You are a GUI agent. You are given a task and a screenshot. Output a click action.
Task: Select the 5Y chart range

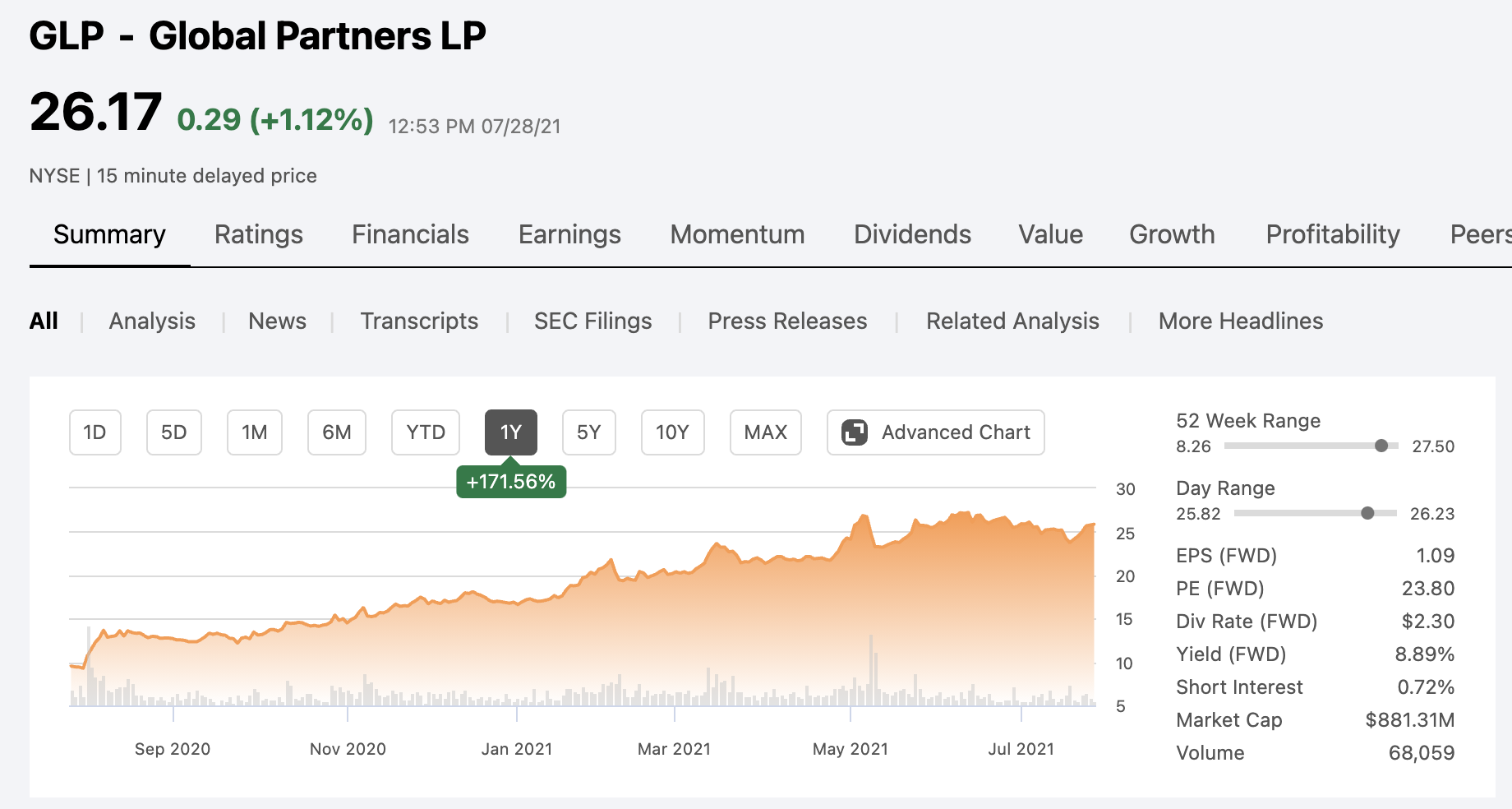[x=588, y=432]
